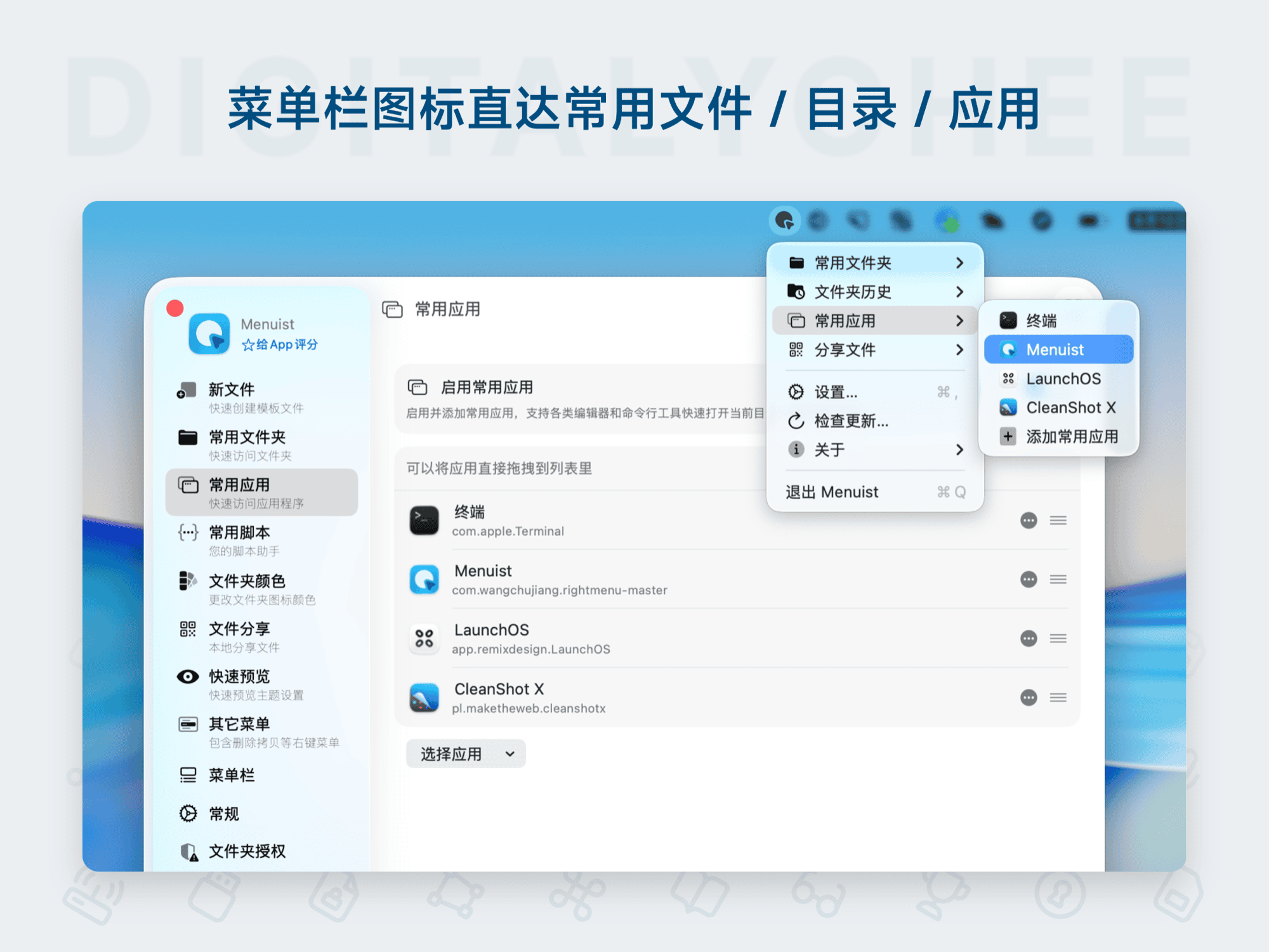This screenshot has height=952, width=1269.
Task: Click the 其它菜单 icon in the sidebar
Action: tap(188, 724)
